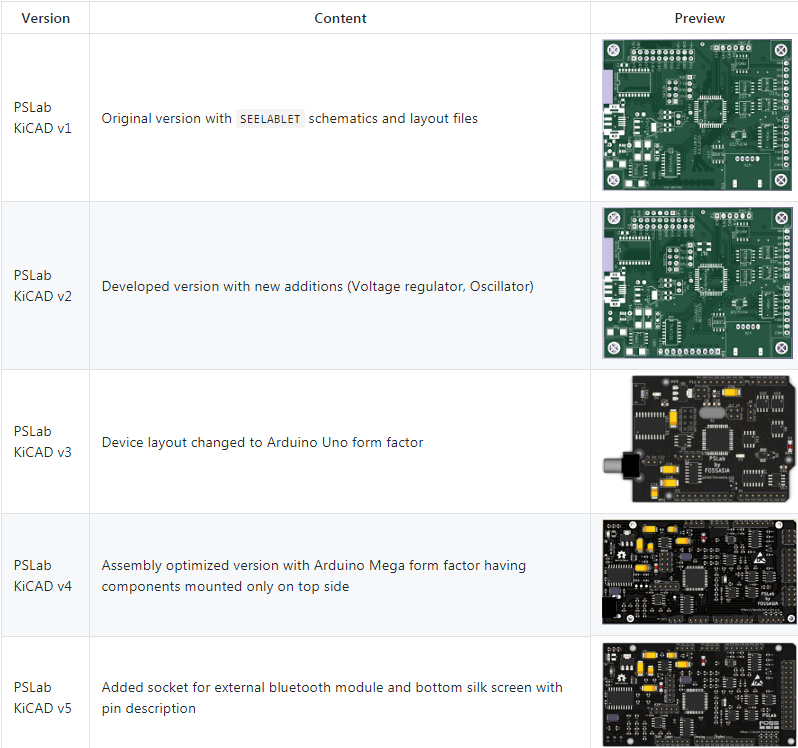The height and width of the screenshot is (748, 798).
Task: Open the PSLab KiCAD v1 board preview image
Action: pos(697,115)
